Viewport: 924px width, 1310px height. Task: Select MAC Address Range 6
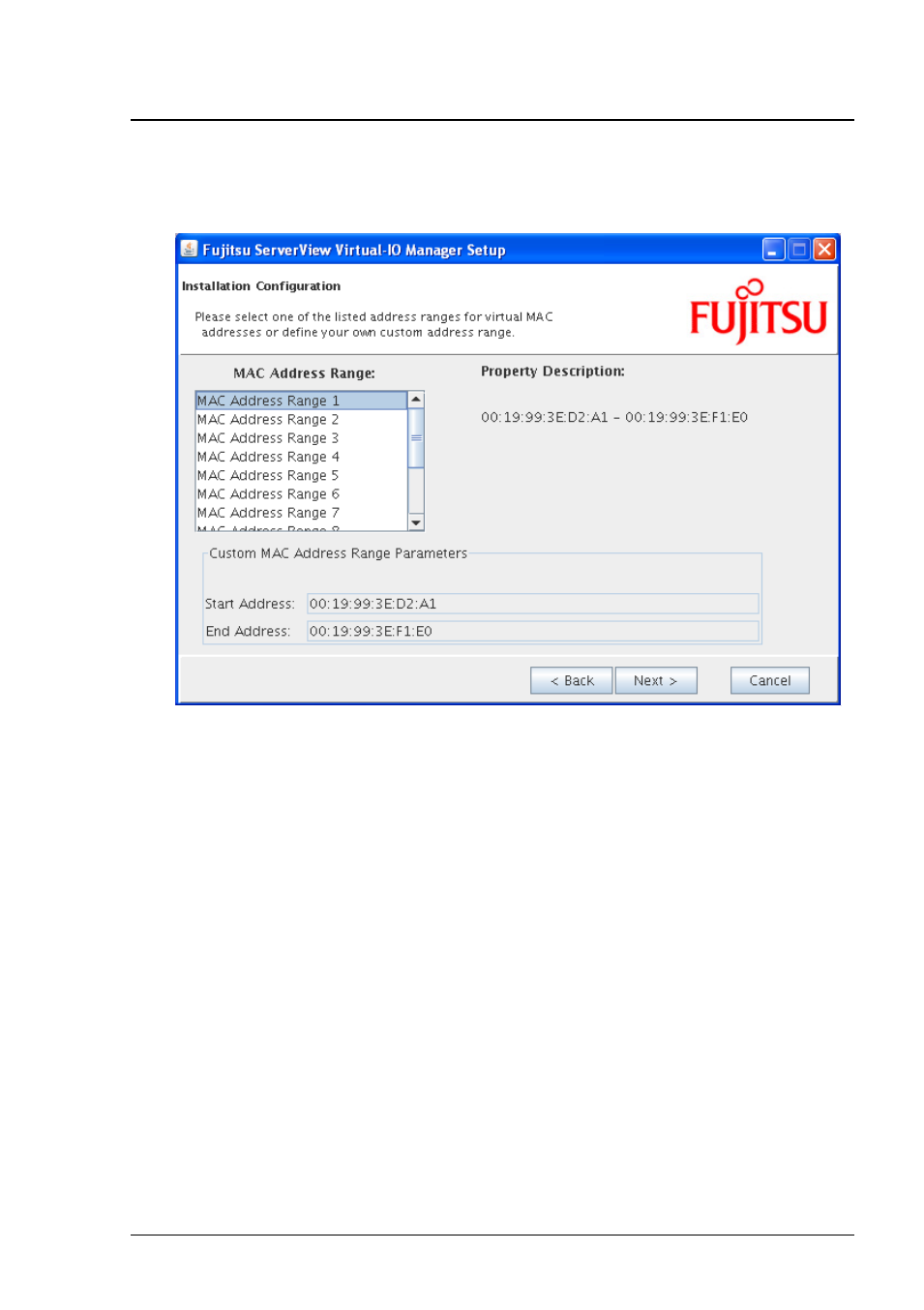(301, 493)
